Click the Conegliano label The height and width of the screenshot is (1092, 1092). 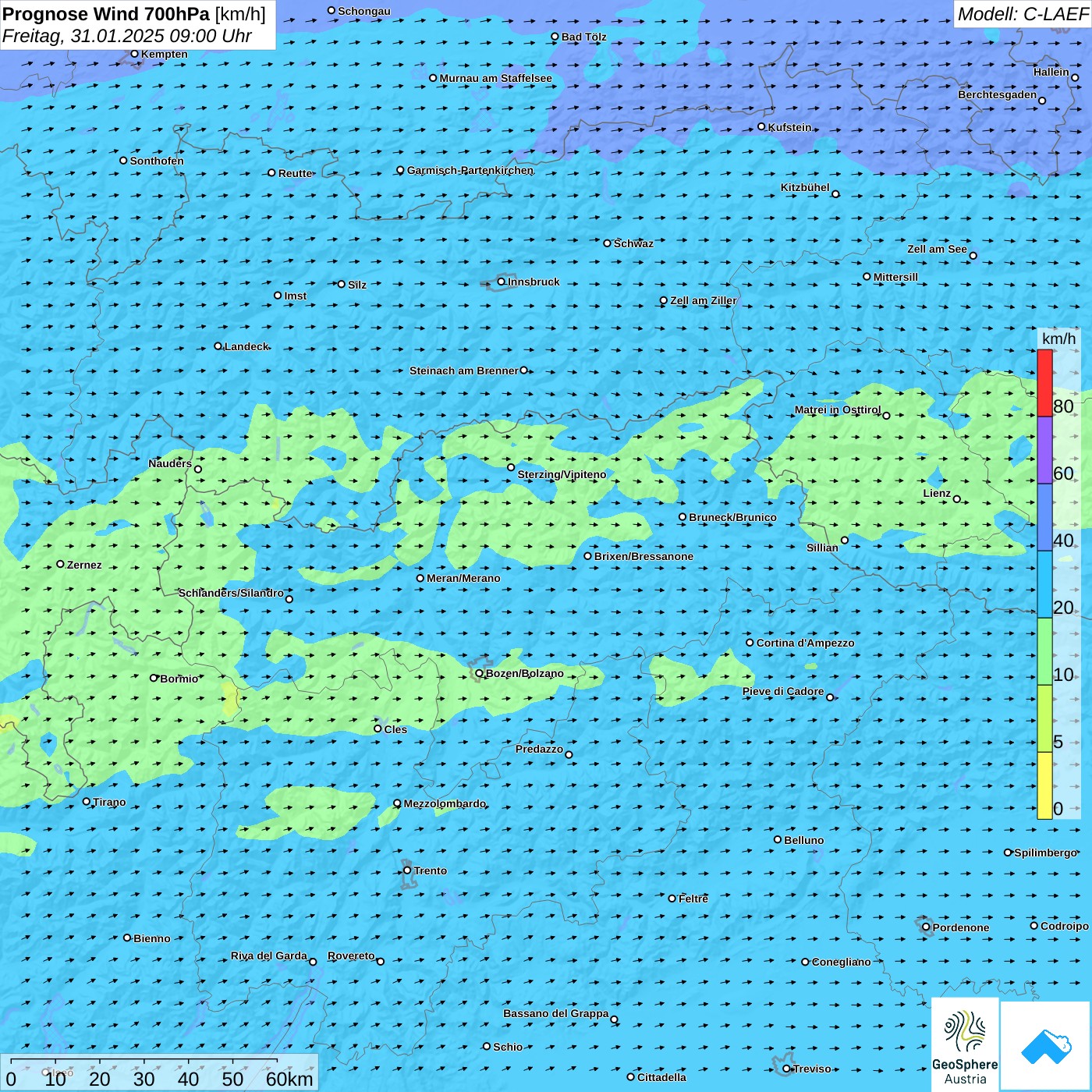point(842,962)
